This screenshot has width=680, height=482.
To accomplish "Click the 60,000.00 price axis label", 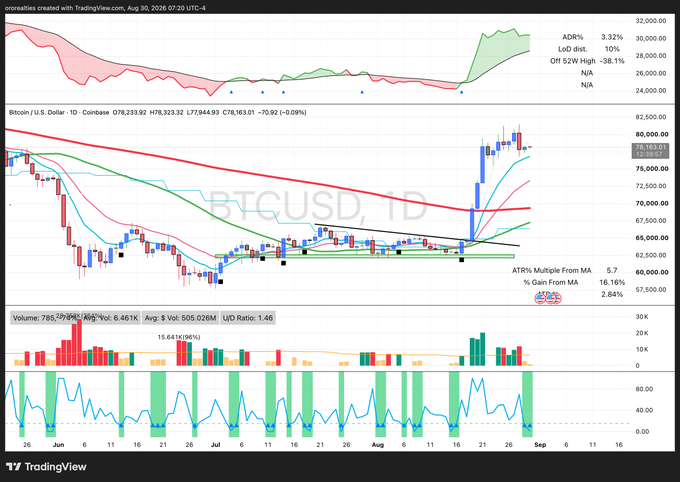I will [x=651, y=272].
